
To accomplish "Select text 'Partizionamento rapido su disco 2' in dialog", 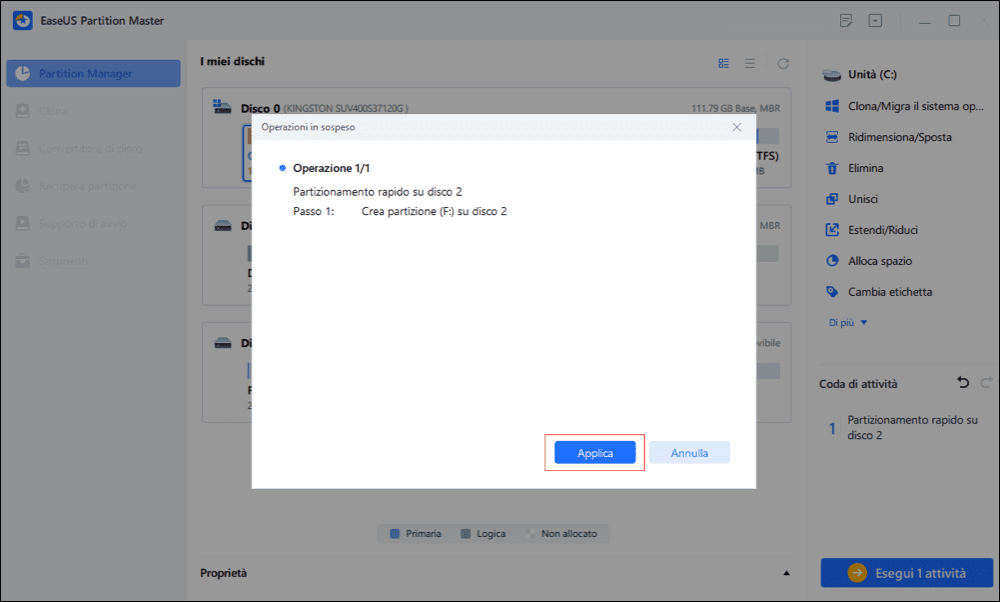I will [x=378, y=191].
